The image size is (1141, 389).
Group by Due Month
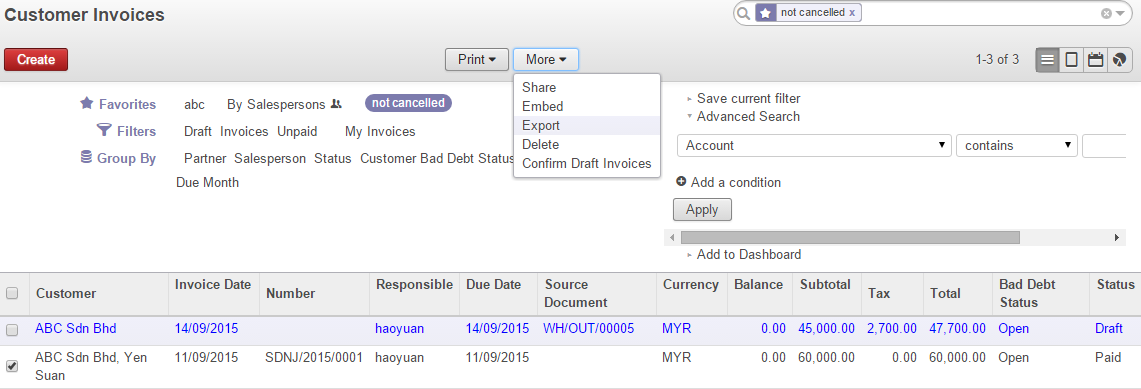[x=207, y=183]
